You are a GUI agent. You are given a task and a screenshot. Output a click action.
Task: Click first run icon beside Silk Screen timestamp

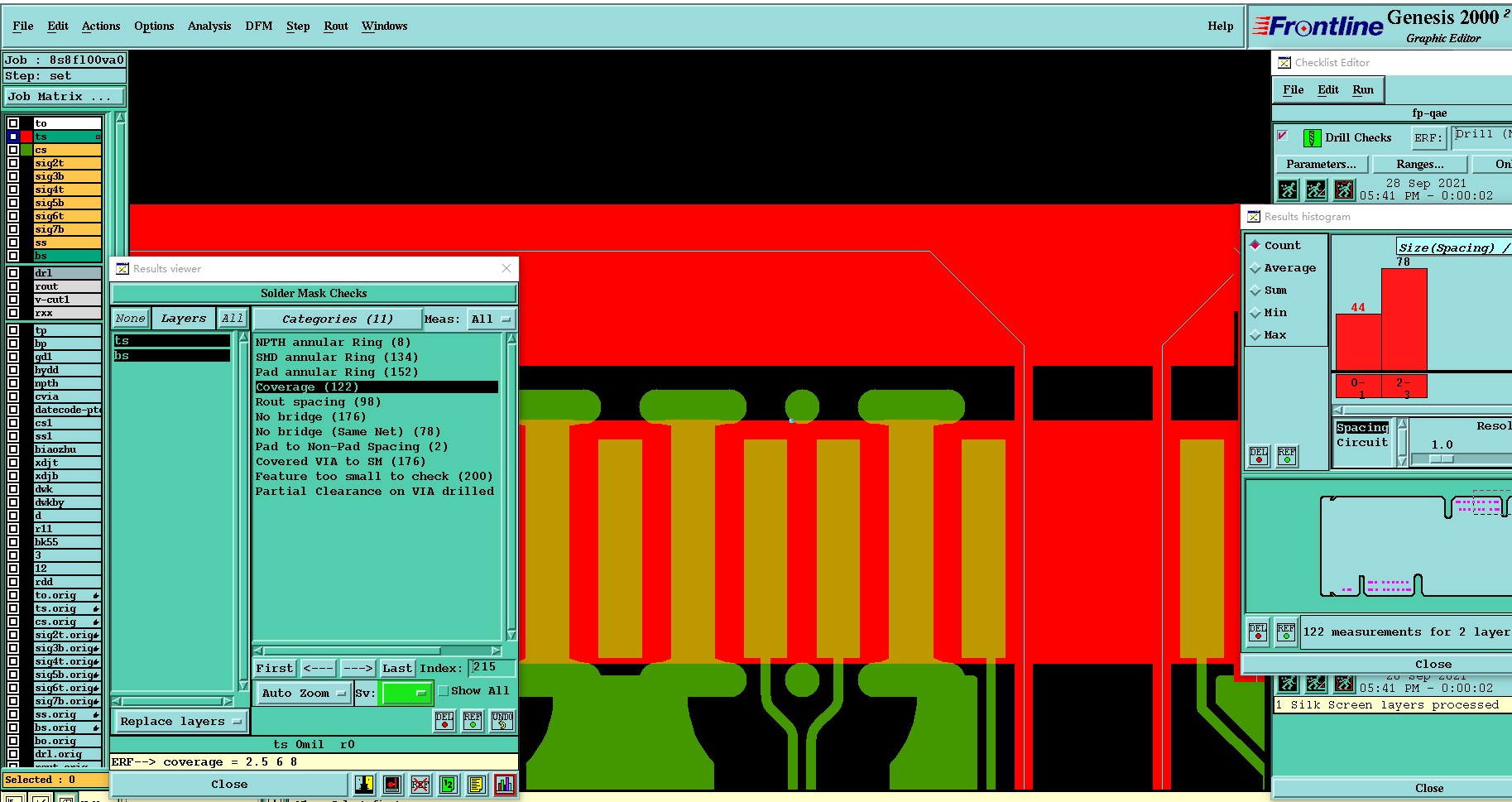1288,684
